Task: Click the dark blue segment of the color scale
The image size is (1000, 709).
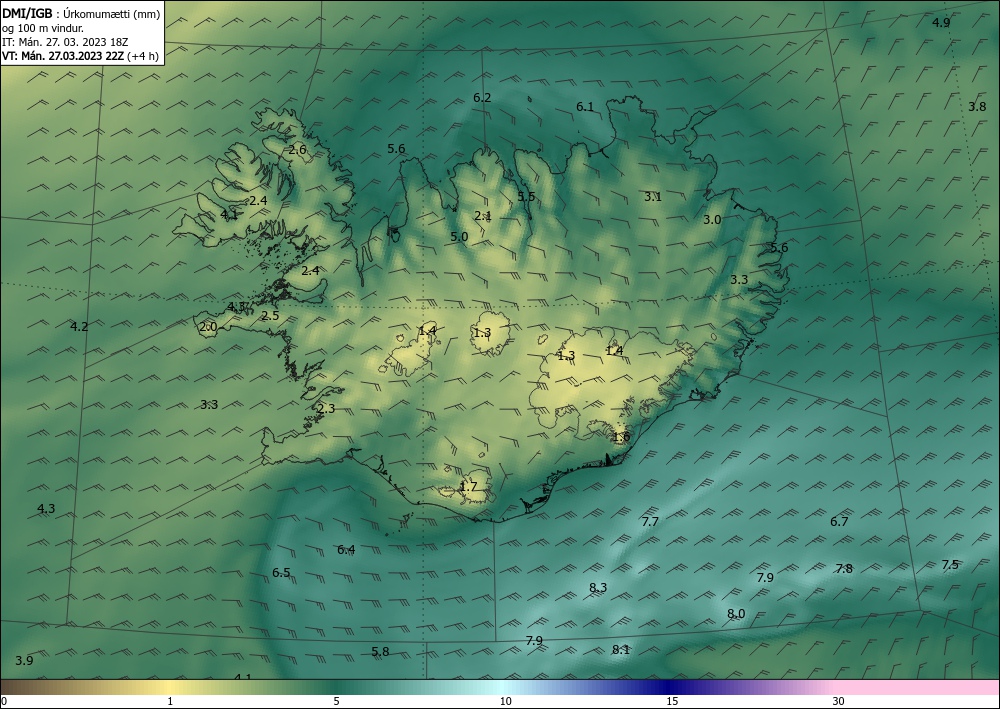Action: point(670,687)
